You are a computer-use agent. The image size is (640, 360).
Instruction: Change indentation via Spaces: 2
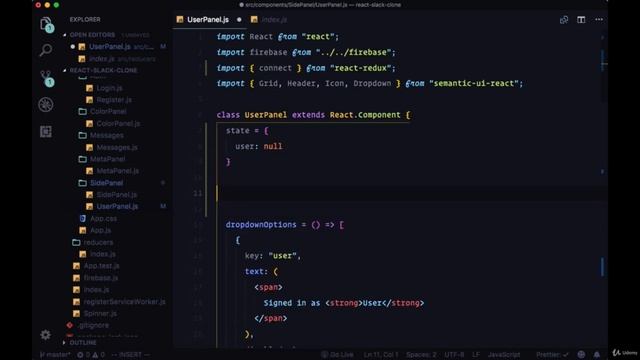pyautogui.click(x=421, y=355)
